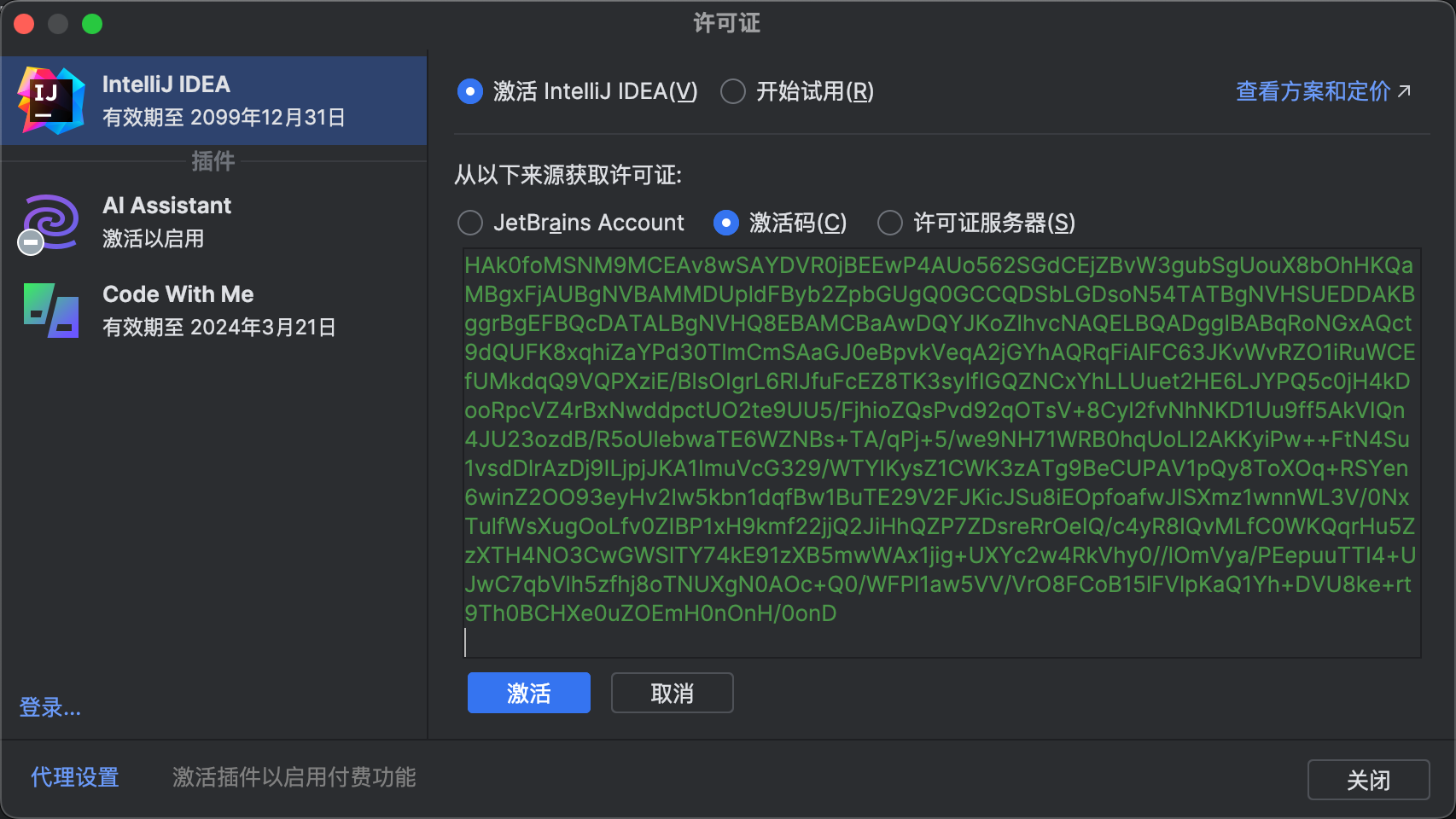Open 代理设置 proxy settings link
The width and height of the screenshot is (1456, 819).
pos(75,777)
